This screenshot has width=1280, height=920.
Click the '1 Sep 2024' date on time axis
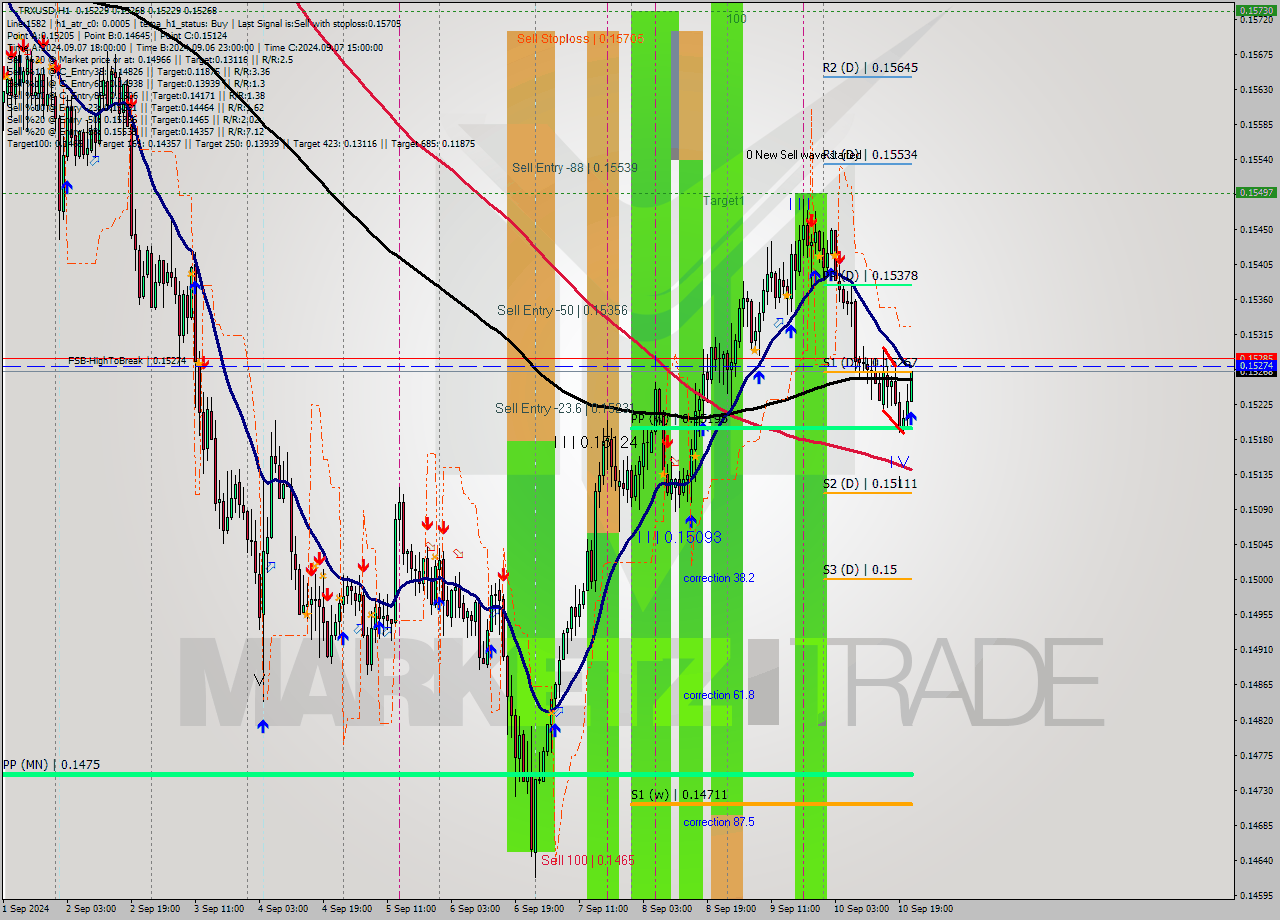pos(25,909)
